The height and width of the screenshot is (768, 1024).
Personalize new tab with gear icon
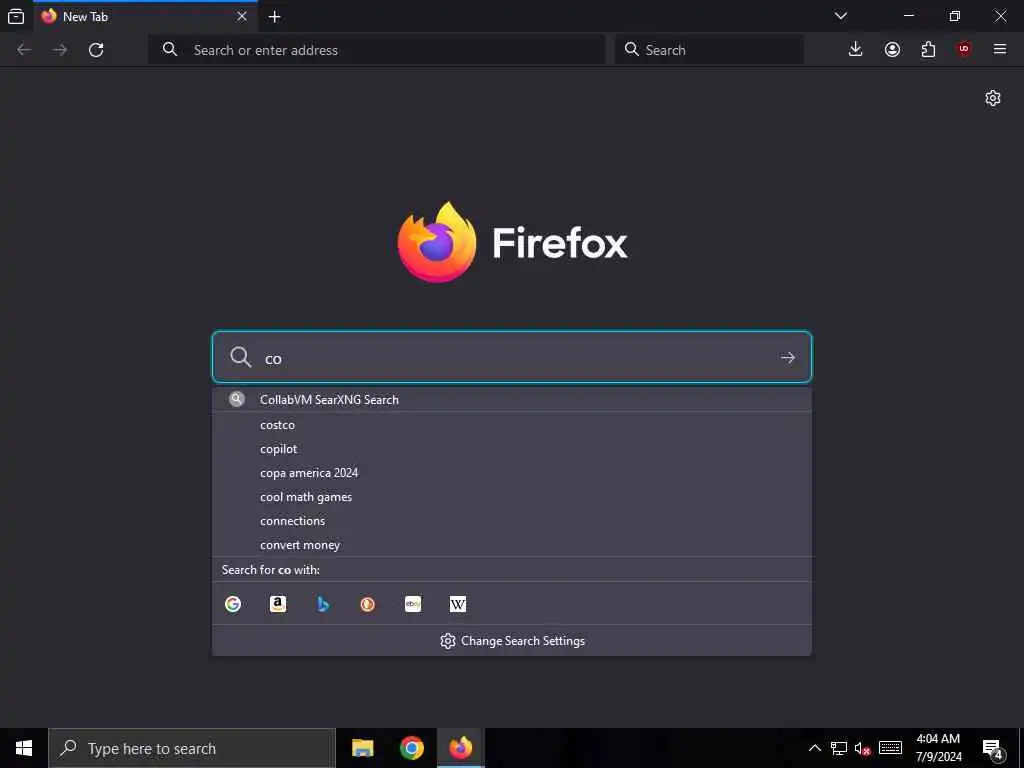993,98
